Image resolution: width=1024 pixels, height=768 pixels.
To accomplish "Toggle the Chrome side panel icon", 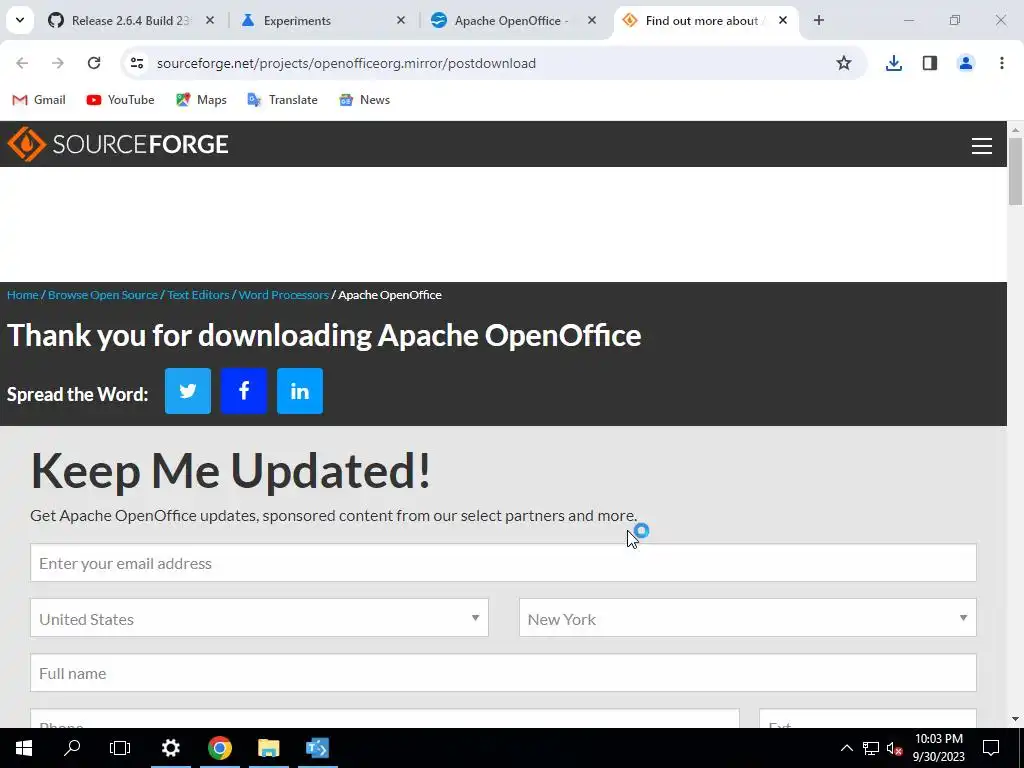I will tap(930, 63).
